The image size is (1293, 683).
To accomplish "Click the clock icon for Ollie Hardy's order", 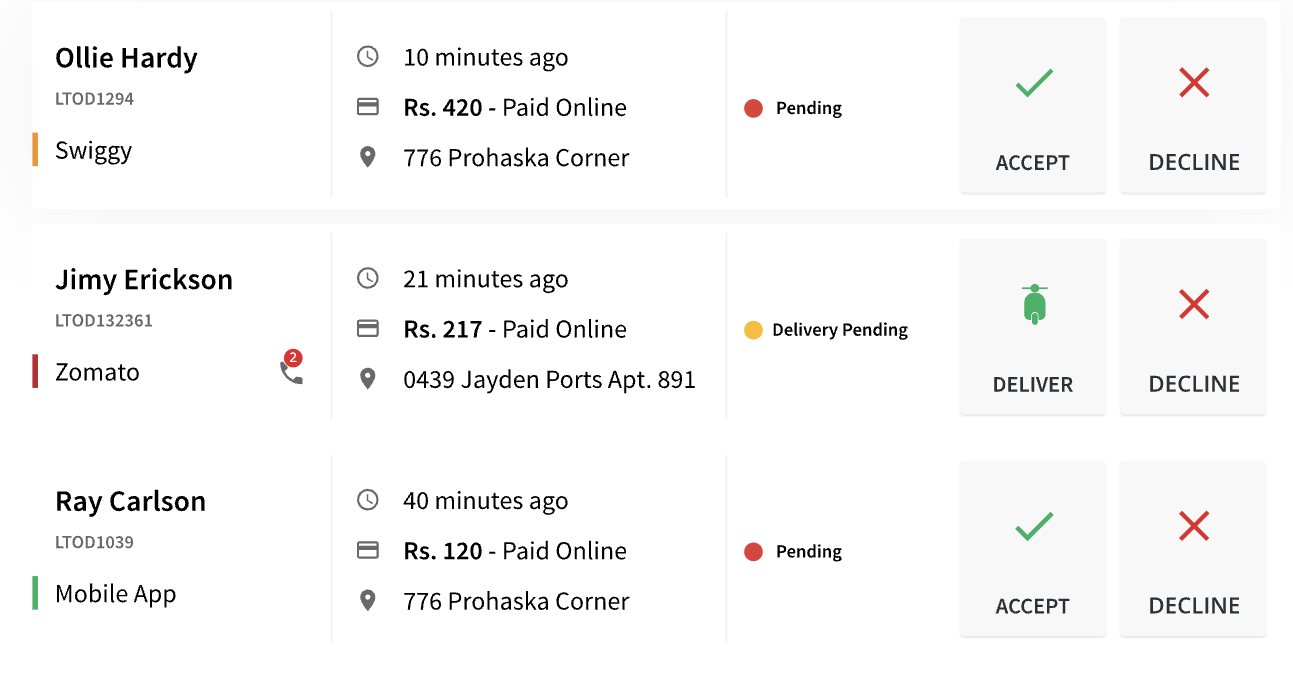I will click(368, 57).
